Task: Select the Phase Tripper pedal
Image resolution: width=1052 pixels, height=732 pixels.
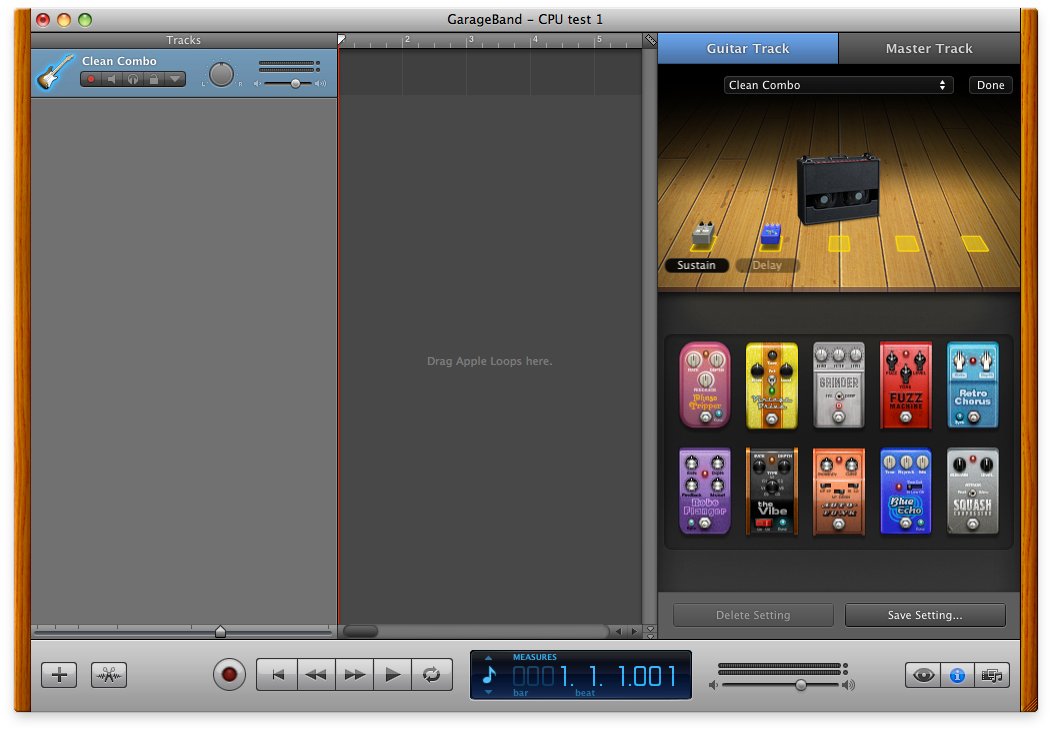Action: click(704, 385)
